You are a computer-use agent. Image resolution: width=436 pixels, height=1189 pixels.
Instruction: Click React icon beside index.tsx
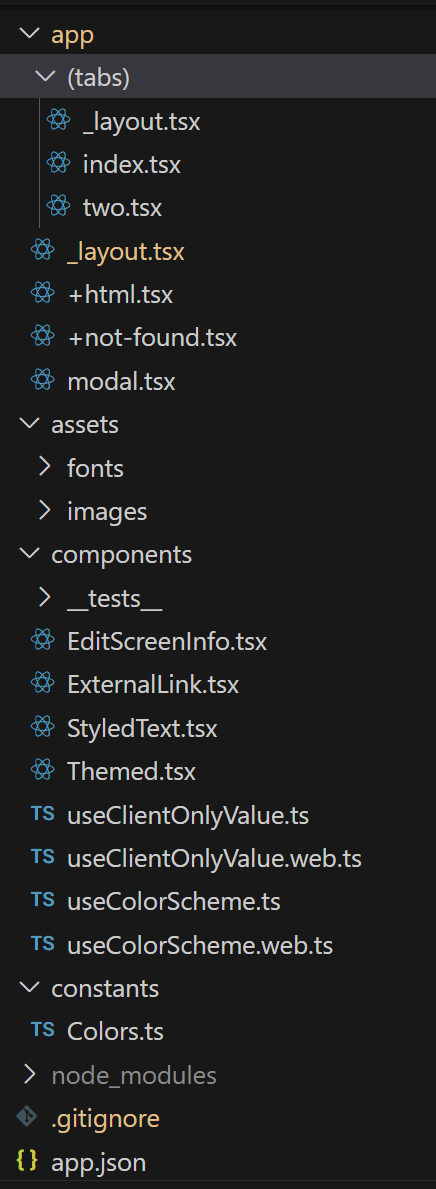click(58, 162)
